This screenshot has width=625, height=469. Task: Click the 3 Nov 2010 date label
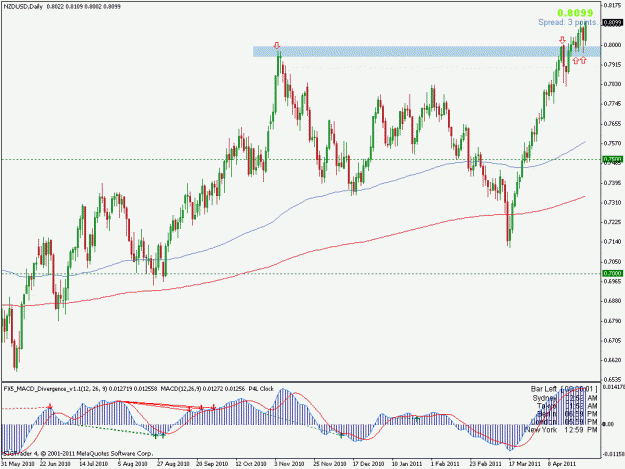[289, 464]
